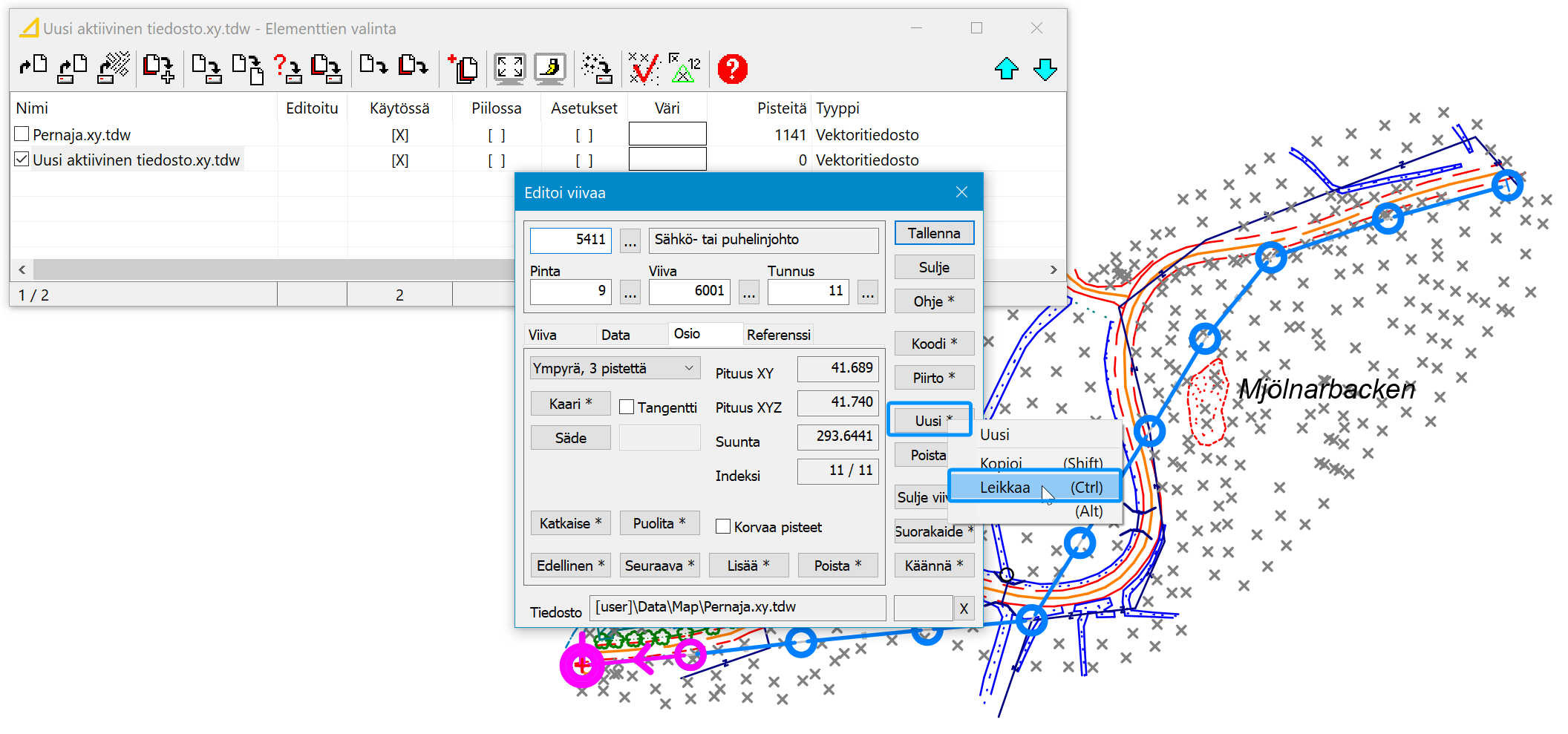This screenshot has width=1568, height=734.
Task: Toggle the Korvaa pisteet checkbox
Action: pos(722,526)
